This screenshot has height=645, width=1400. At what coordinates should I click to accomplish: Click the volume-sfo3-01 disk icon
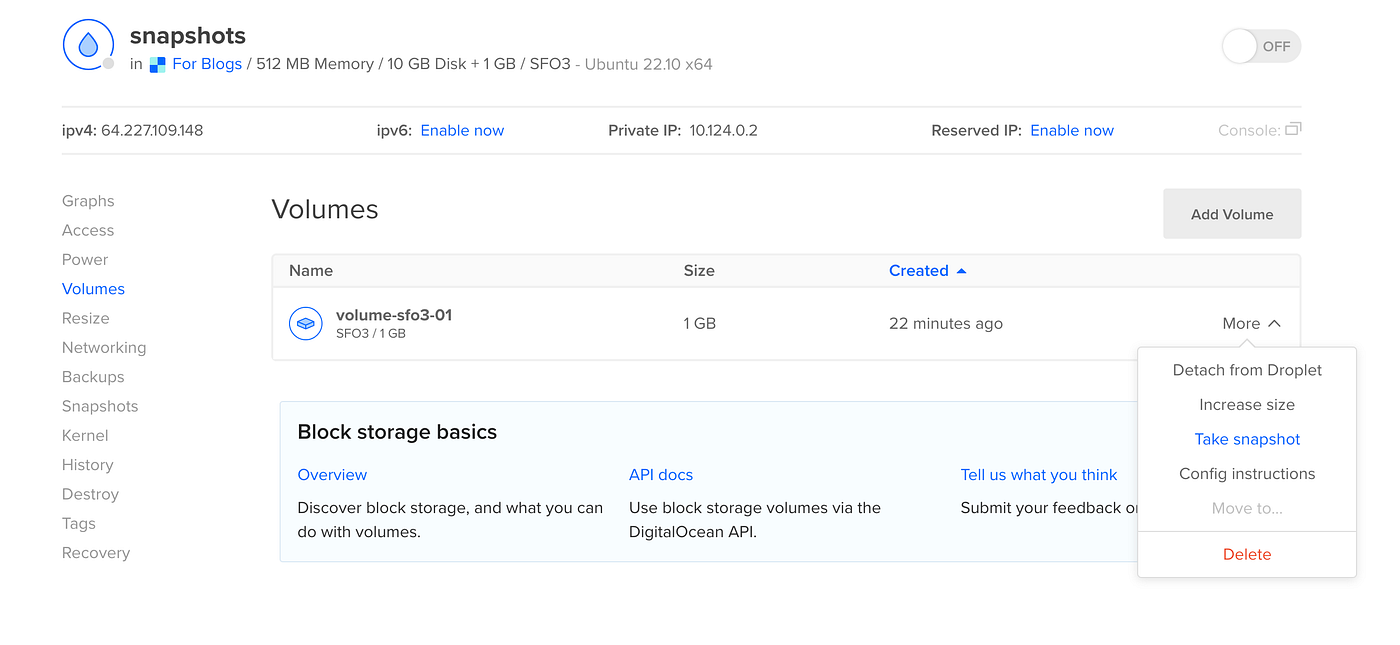click(305, 324)
